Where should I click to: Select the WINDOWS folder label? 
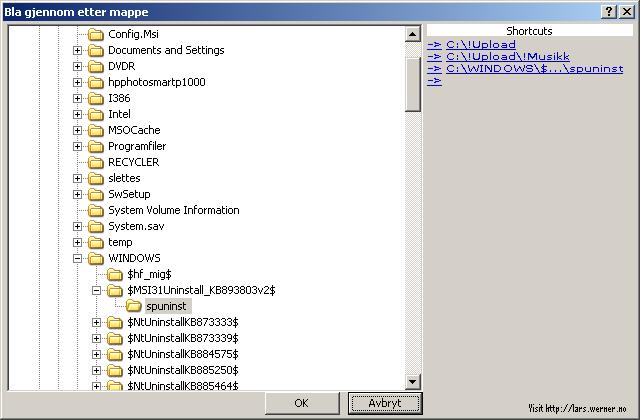point(134,258)
